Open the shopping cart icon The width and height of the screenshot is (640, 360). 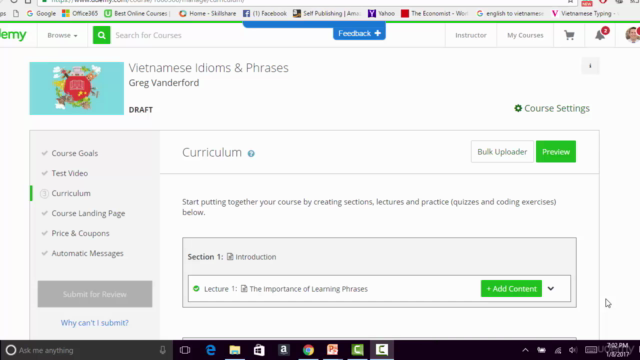[x=569, y=35]
